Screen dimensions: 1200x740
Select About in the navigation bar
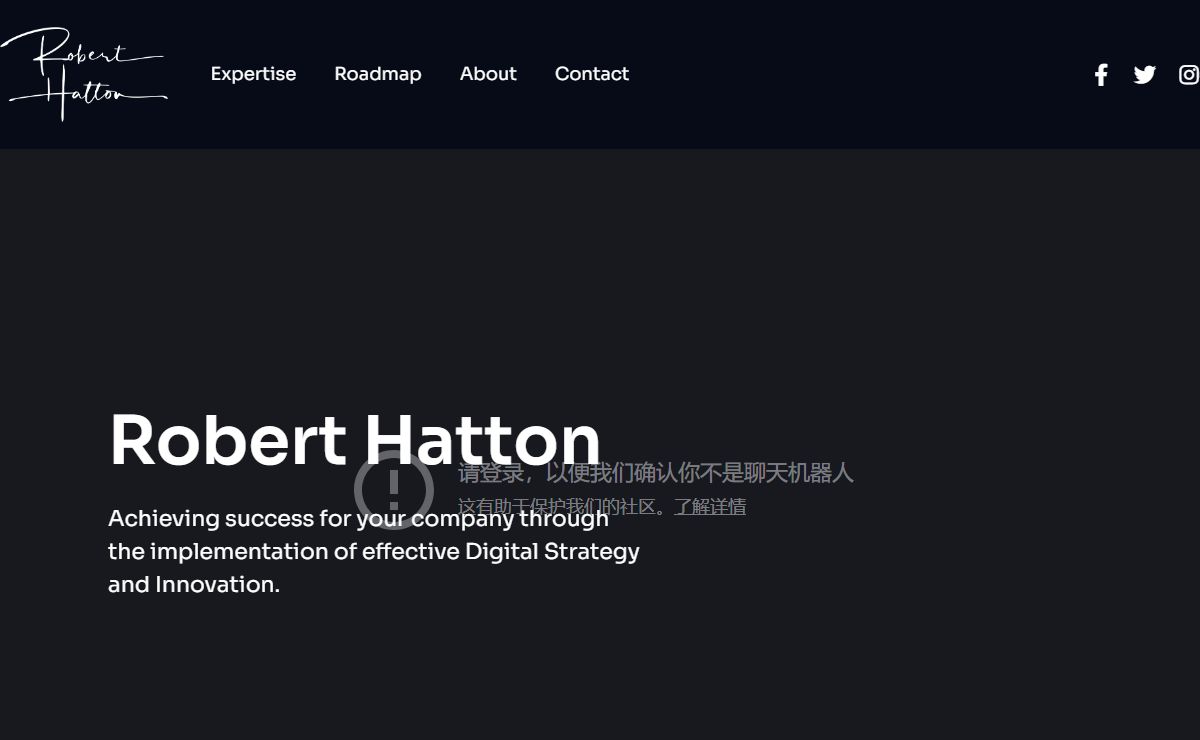pyautogui.click(x=488, y=74)
